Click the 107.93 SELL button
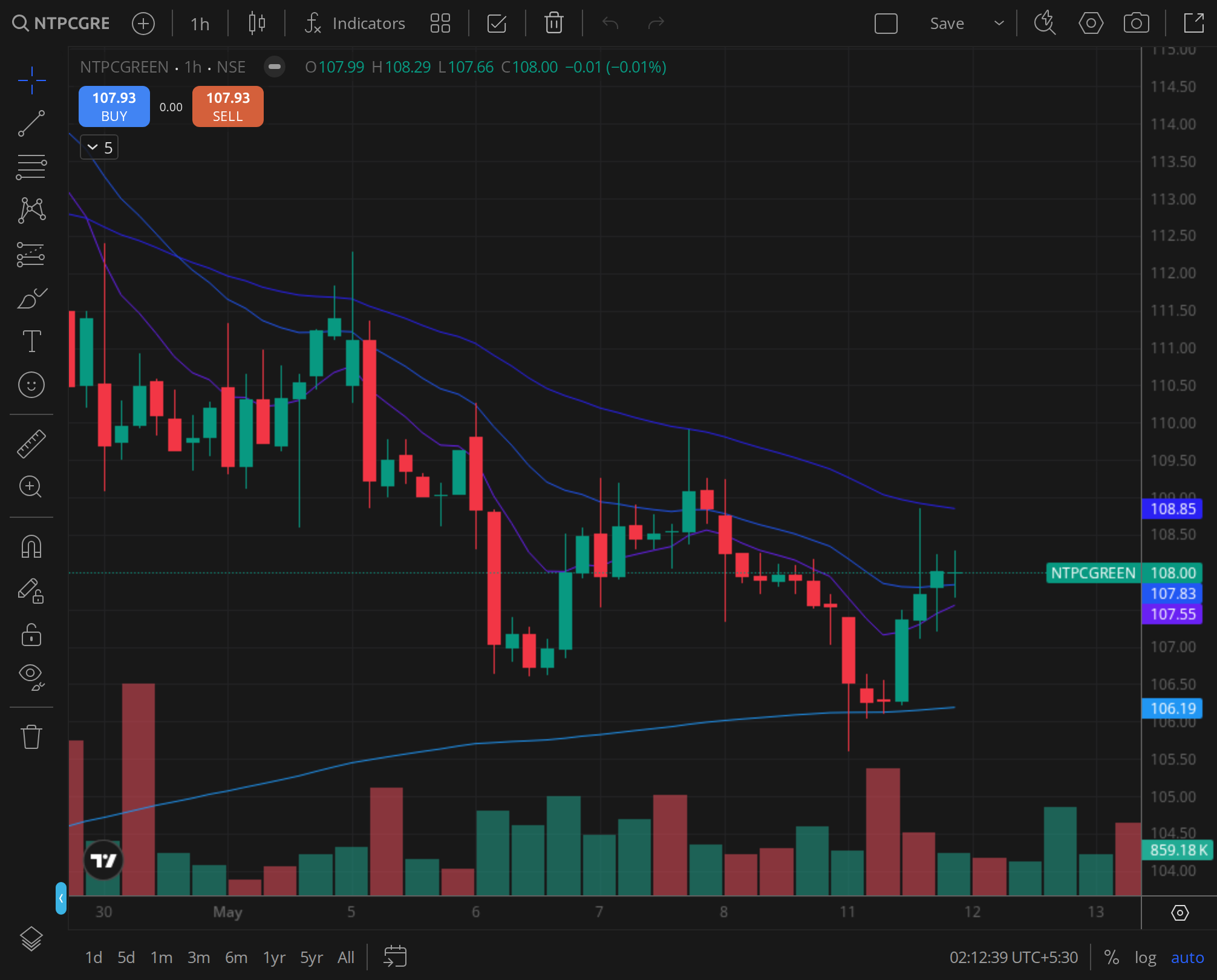The height and width of the screenshot is (980, 1217). point(228,106)
